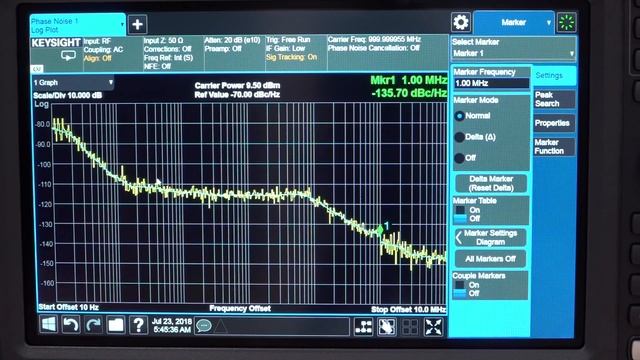The width and height of the screenshot is (640, 360).
Task: Open the multi-window layout icon
Action: (410, 327)
